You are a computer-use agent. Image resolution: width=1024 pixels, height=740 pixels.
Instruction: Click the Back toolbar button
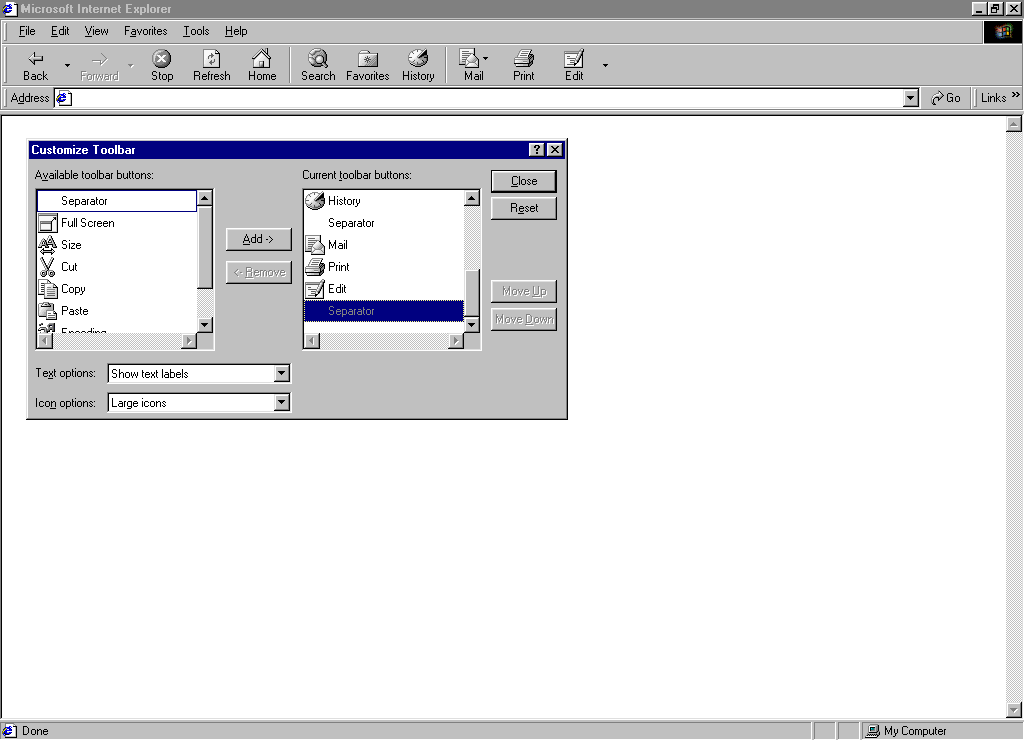pyautogui.click(x=35, y=65)
